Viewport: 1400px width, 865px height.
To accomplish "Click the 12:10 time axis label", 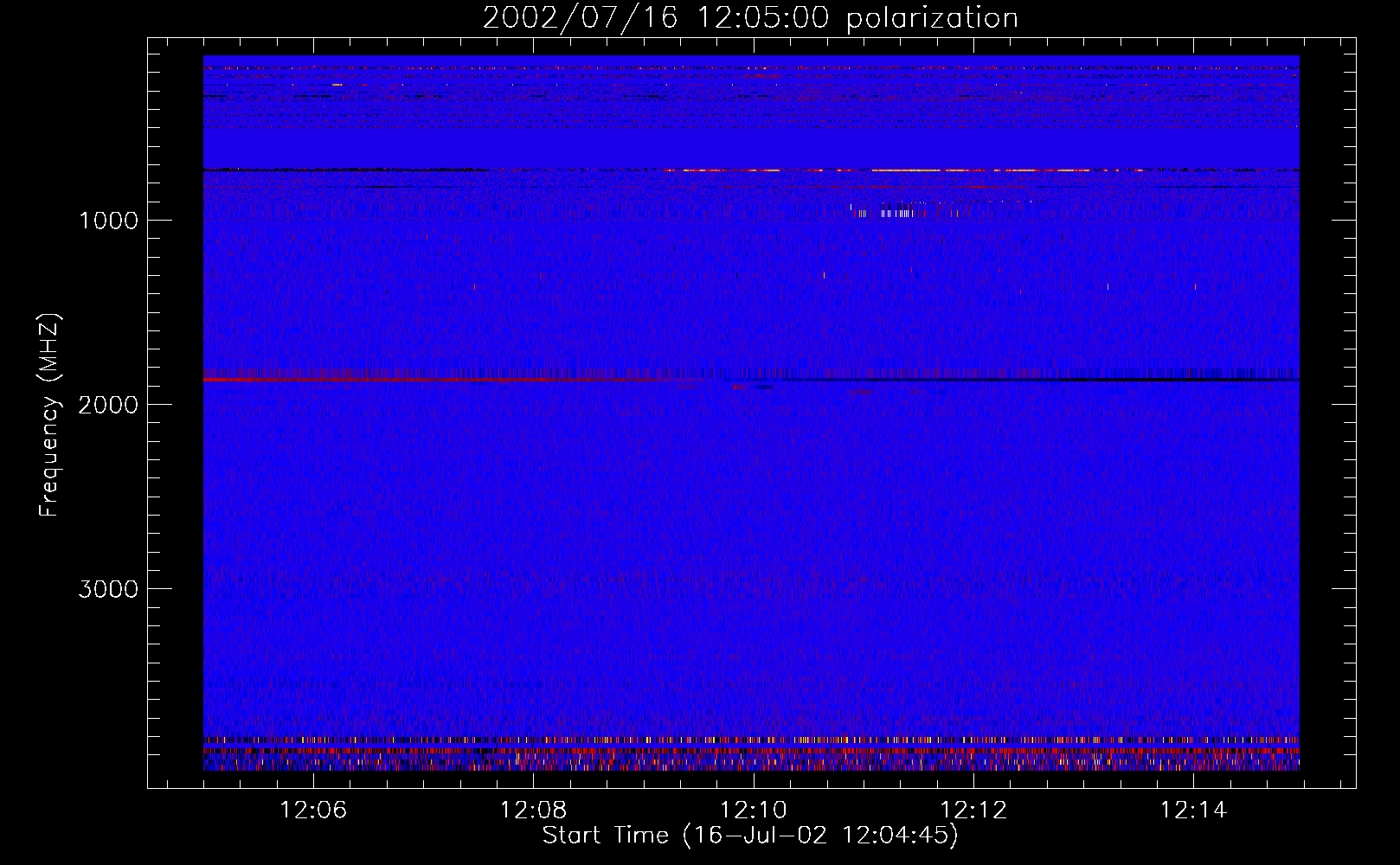I will pyautogui.click(x=754, y=811).
